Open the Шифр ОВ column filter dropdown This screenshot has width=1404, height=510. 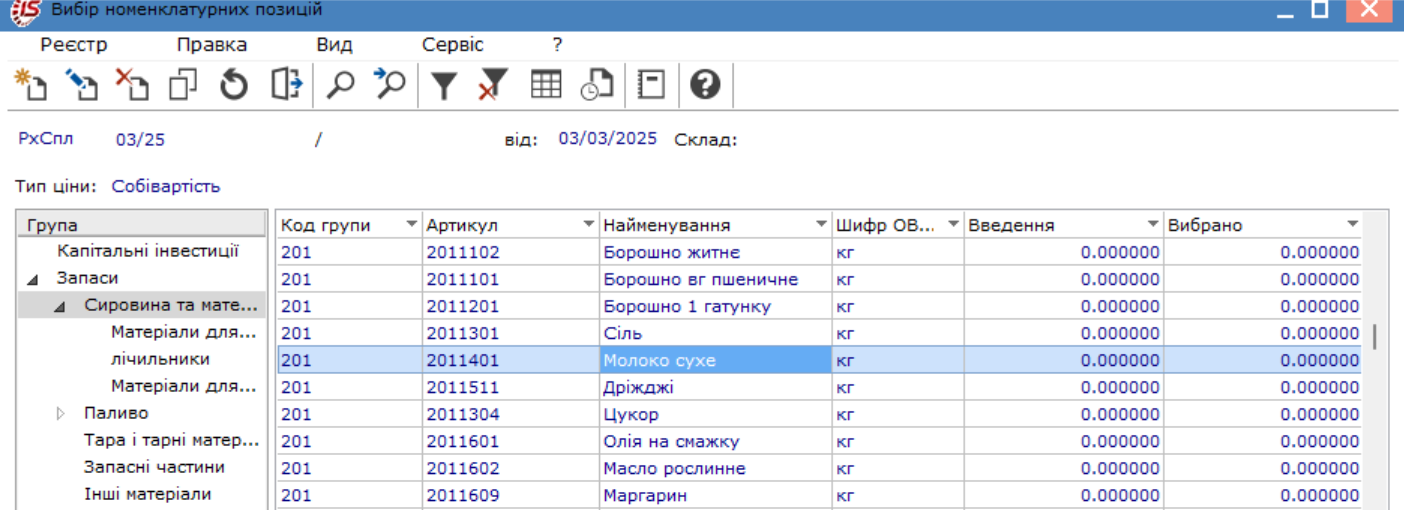point(953,225)
